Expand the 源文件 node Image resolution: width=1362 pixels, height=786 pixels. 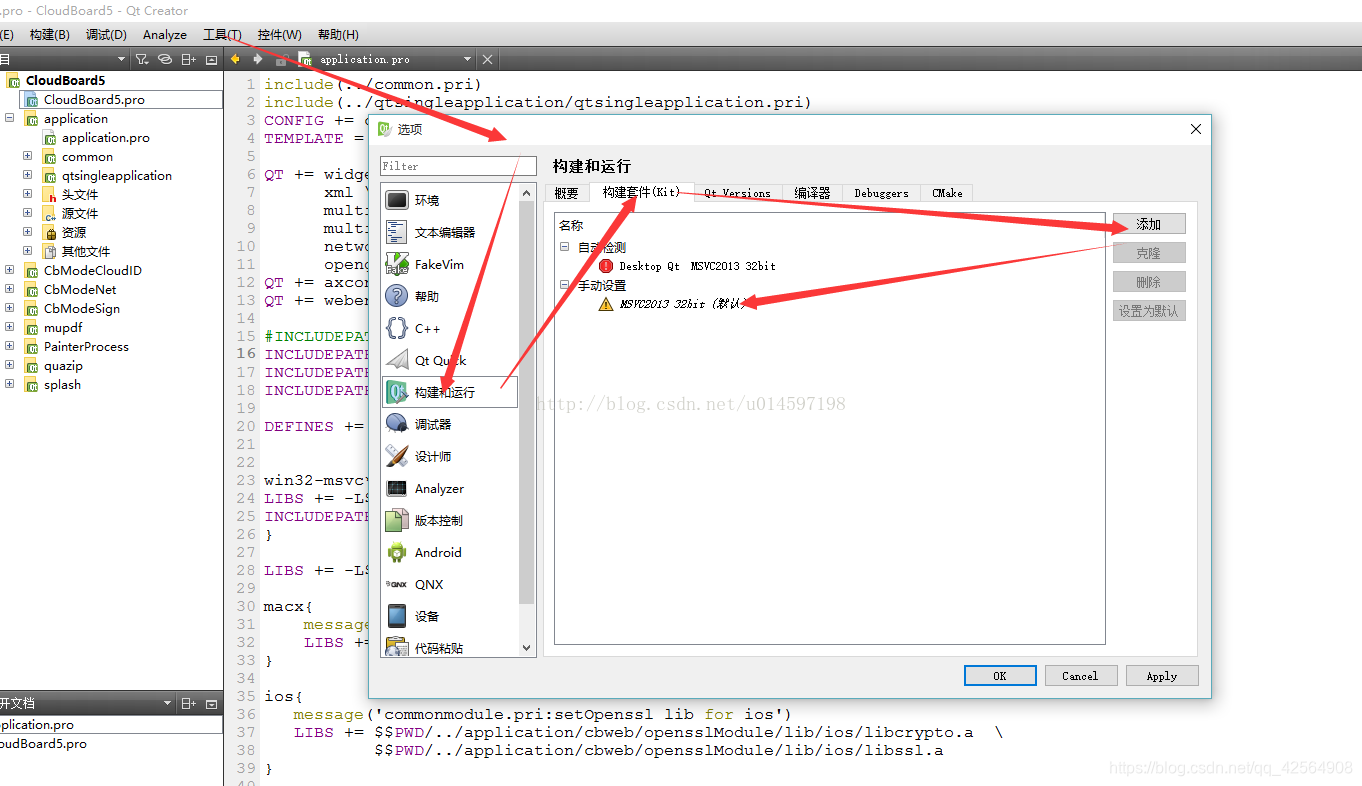(28, 213)
